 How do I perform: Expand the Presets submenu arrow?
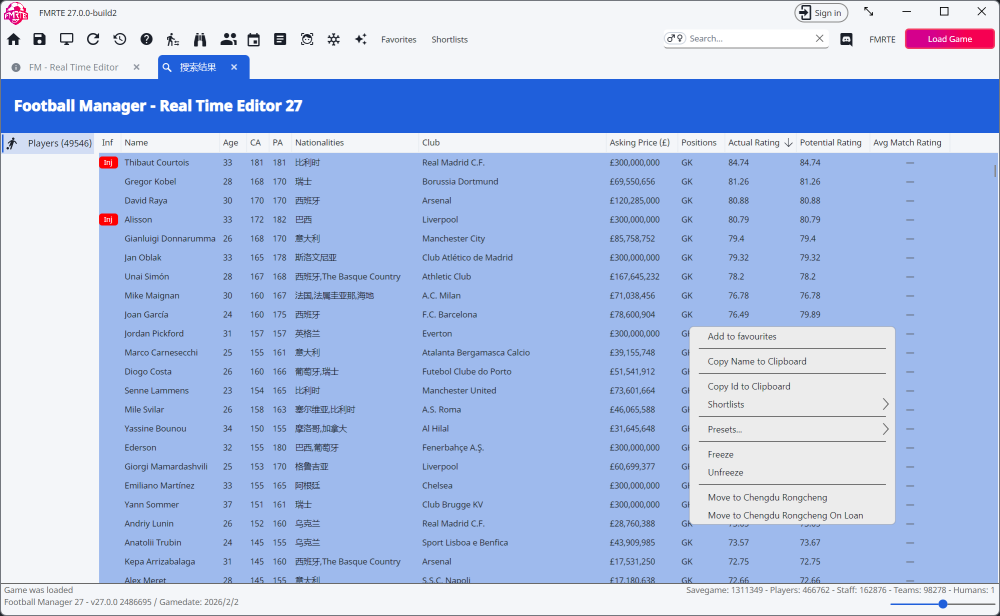885,429
